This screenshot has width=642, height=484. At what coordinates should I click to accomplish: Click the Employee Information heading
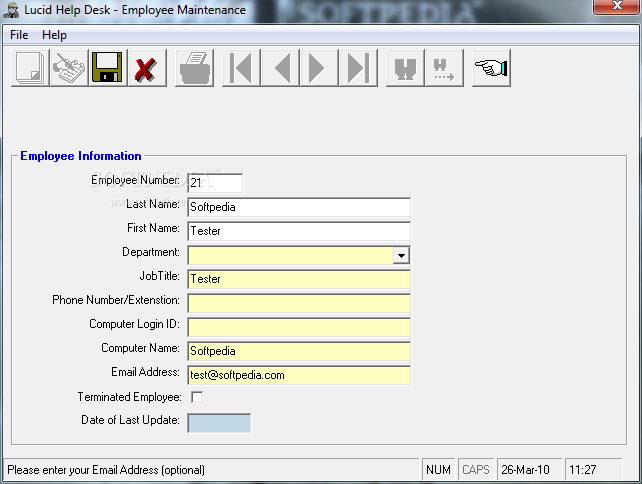click(81, 156)
